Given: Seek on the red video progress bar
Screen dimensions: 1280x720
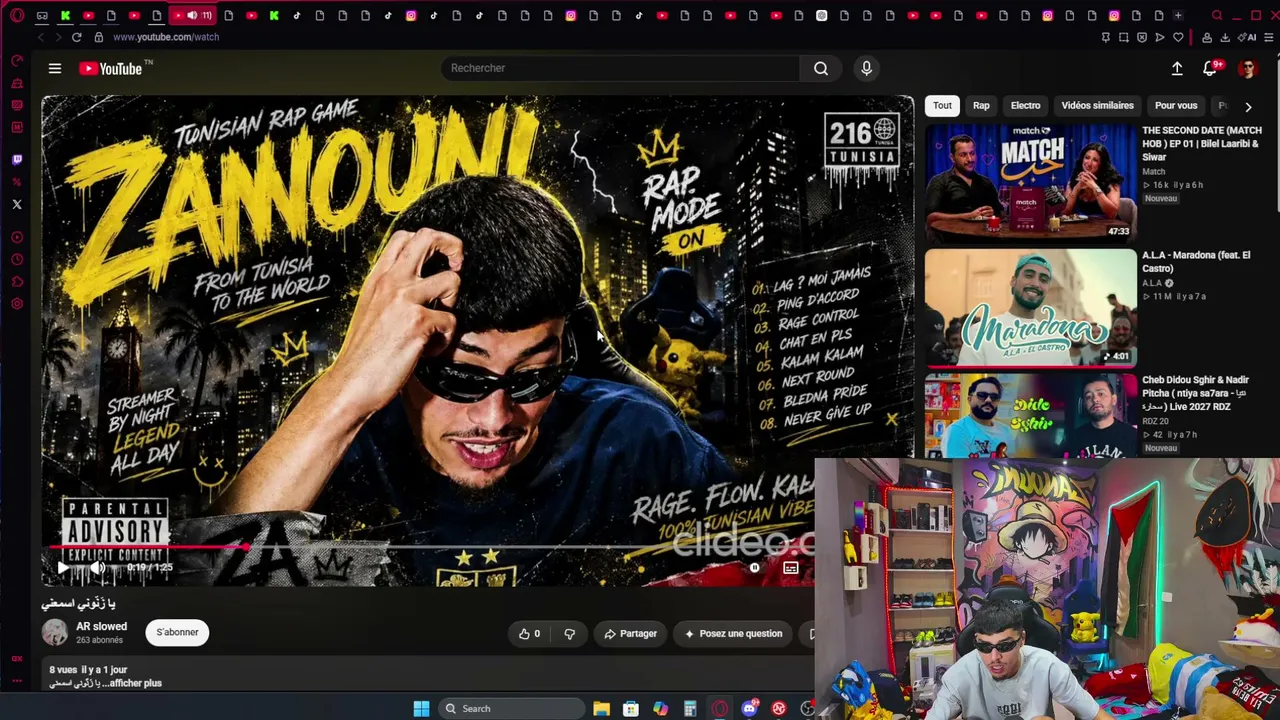Looking at the screenshot, I should pyautogui.click(x=147, y=547).
